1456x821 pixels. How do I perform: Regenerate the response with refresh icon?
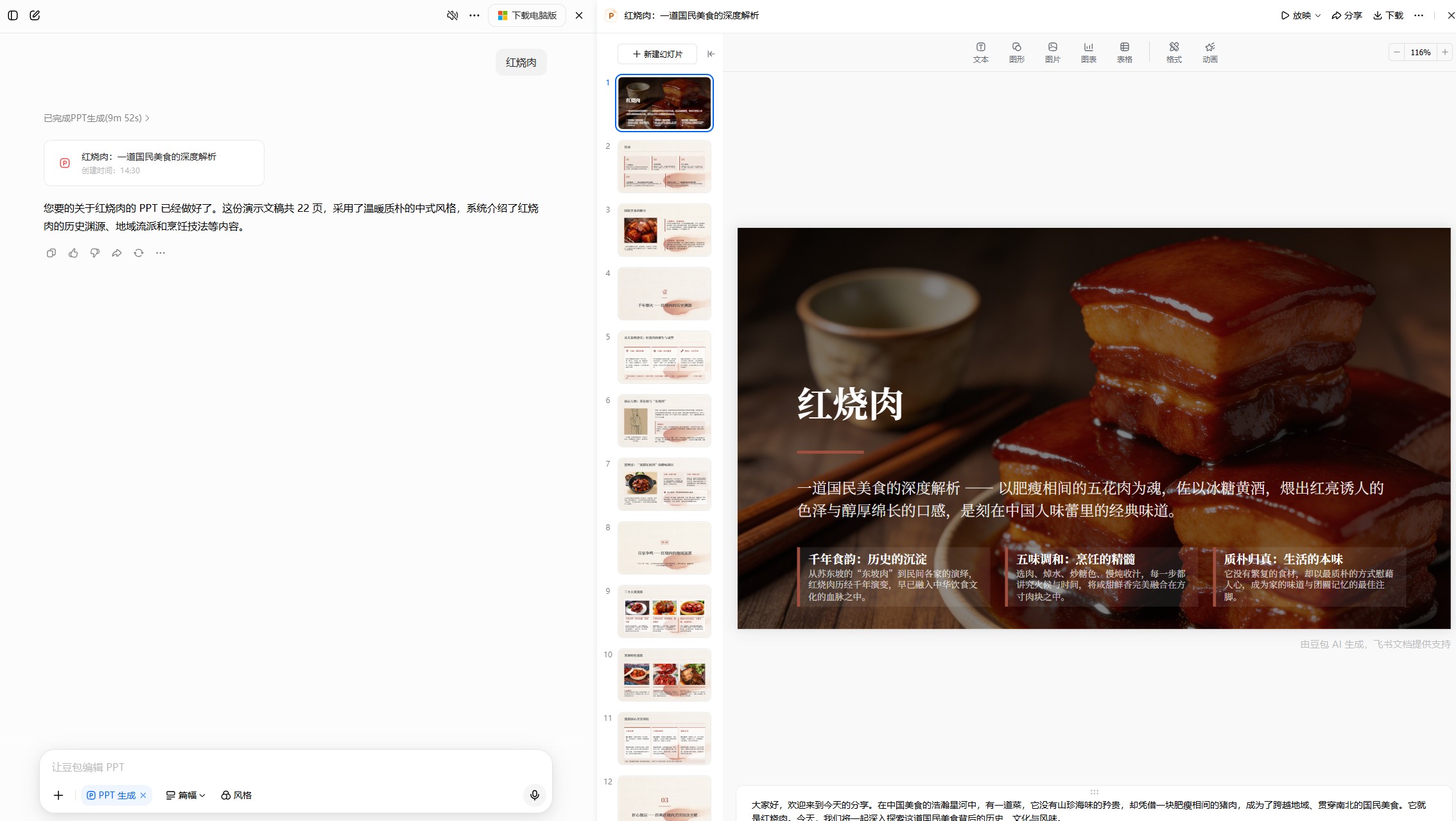click(x=139, y=253)
